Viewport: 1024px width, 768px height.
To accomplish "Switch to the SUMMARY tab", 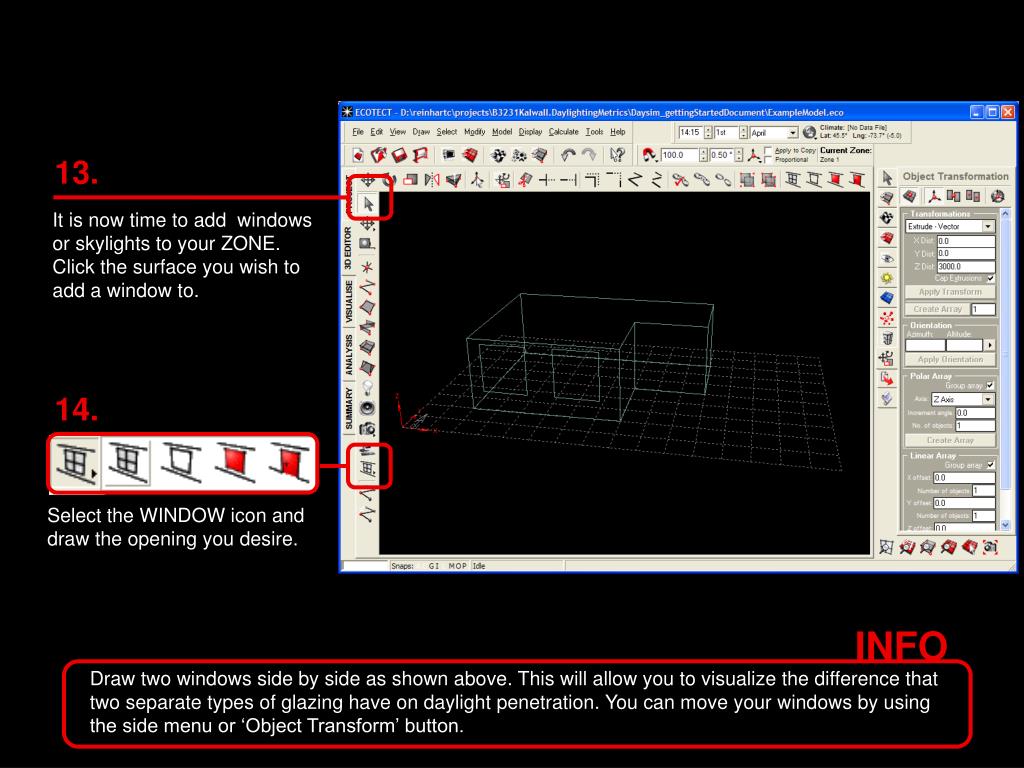I will 349,409.
